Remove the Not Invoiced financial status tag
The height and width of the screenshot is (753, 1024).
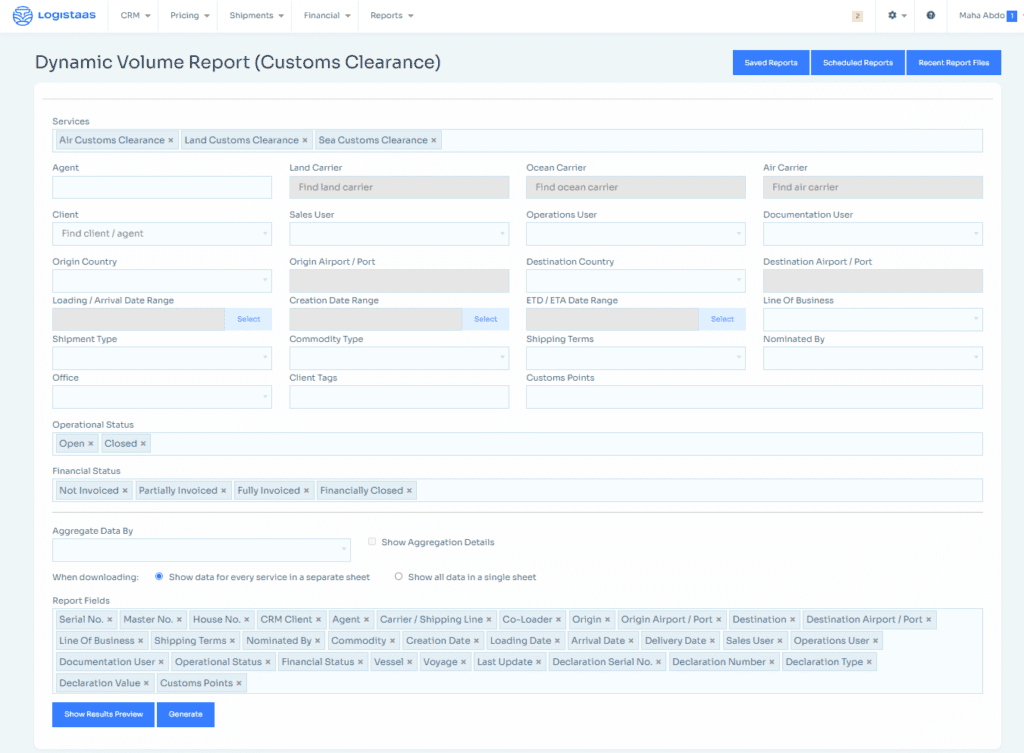125,491
